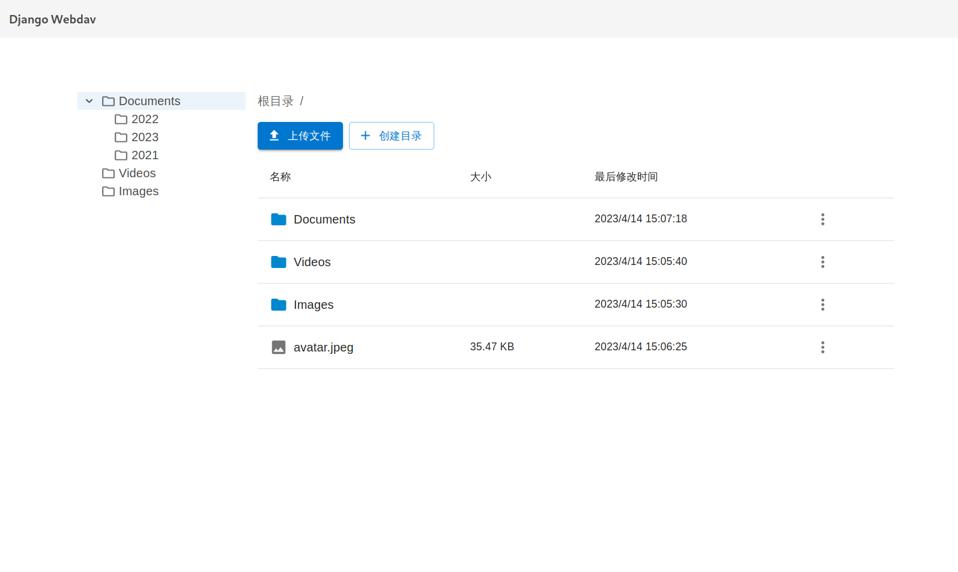Open more options for avatar.jpeg row
The width and height of the screenshot is (958, 572).
tap(822, 347)
